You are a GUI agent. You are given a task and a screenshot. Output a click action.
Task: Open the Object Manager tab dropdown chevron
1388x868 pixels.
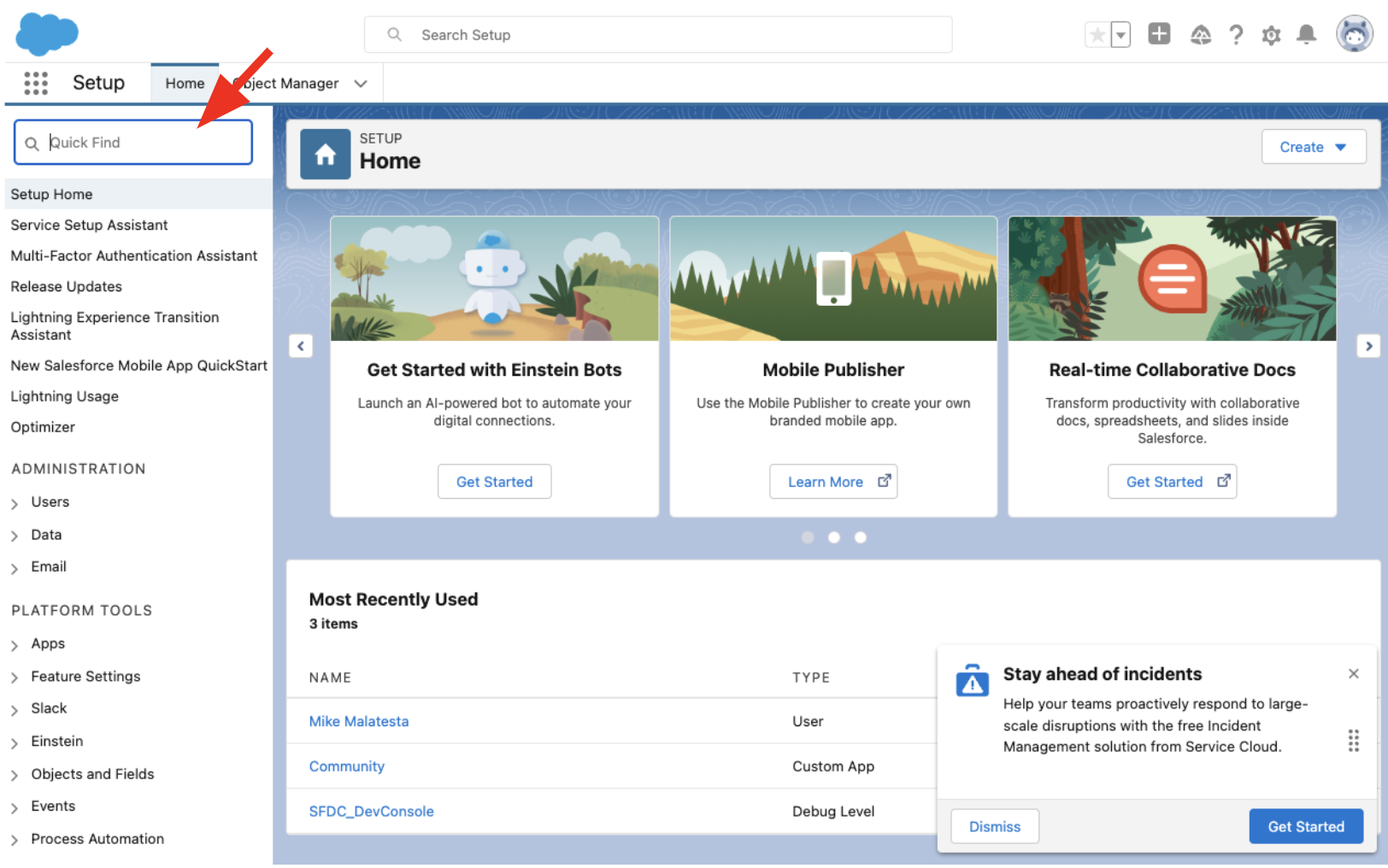coord(361,84)
